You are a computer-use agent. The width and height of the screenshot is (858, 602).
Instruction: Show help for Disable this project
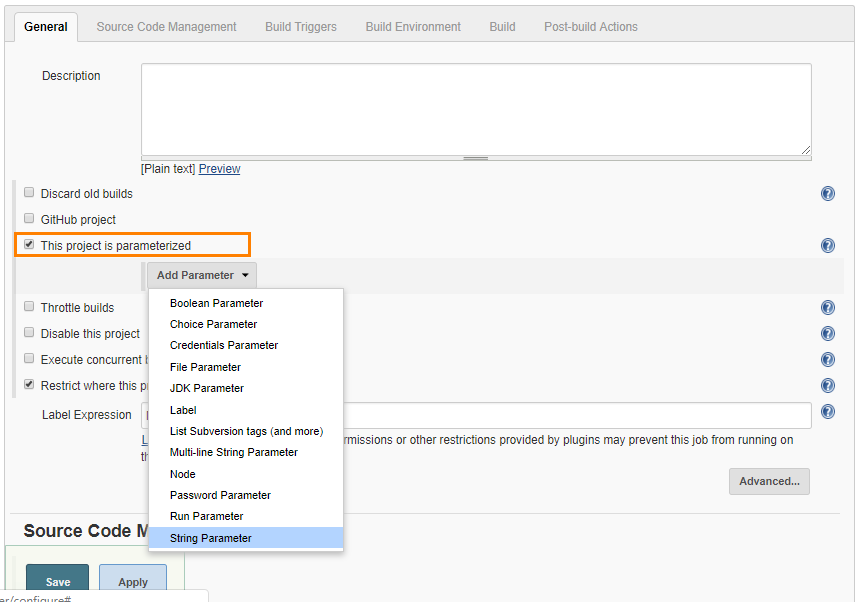[x=827, y=333]
